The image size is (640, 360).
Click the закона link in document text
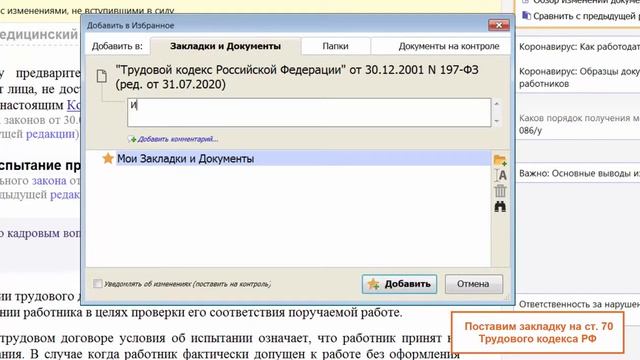click(49, 180)
